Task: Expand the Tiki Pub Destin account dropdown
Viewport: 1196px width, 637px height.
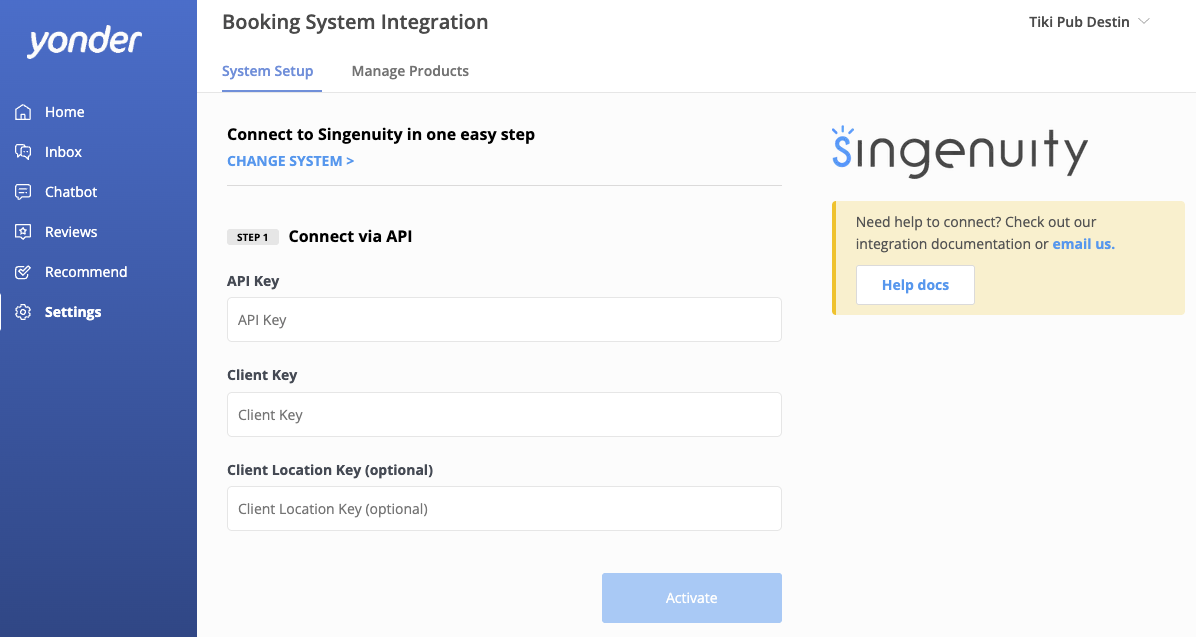Action: point(1079,22)
